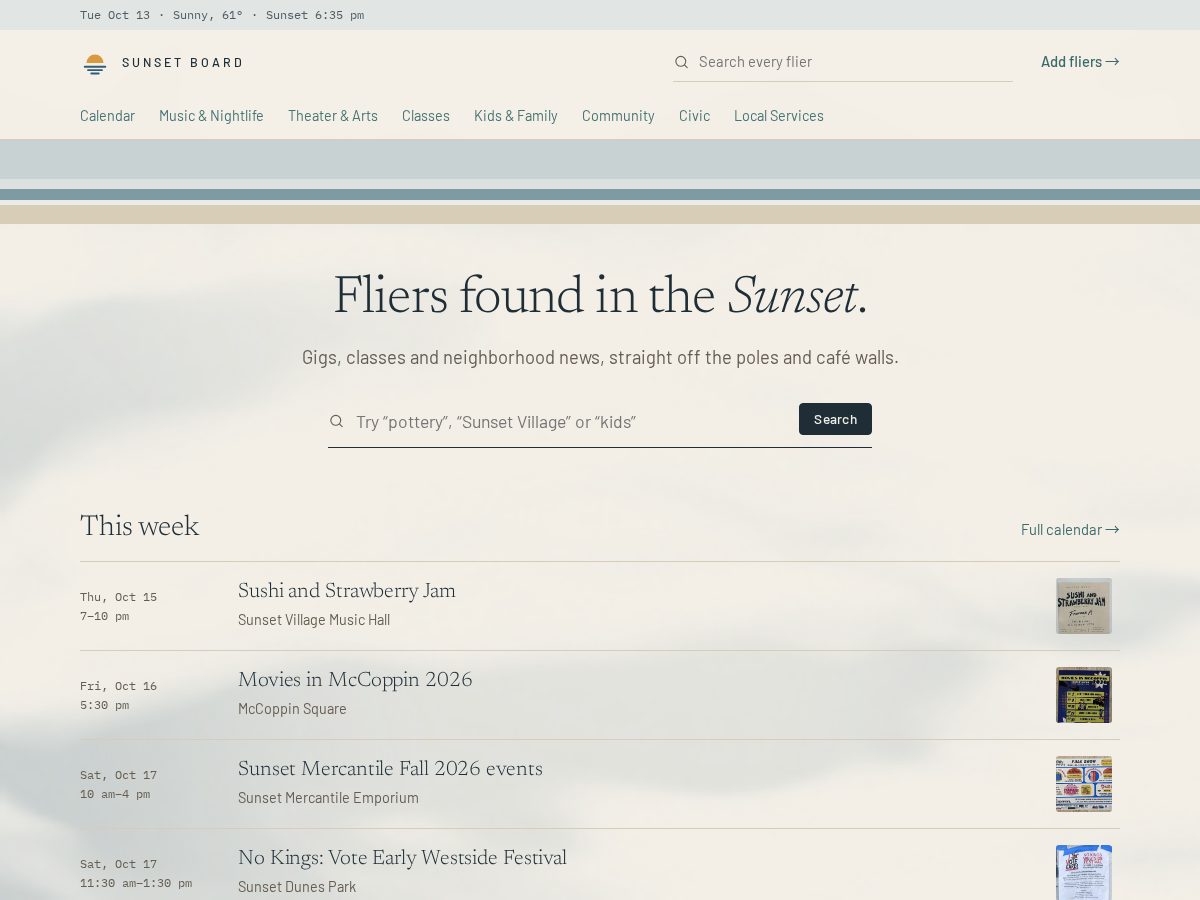Click the "Fri, Oct 16" date text

[118, 686]
